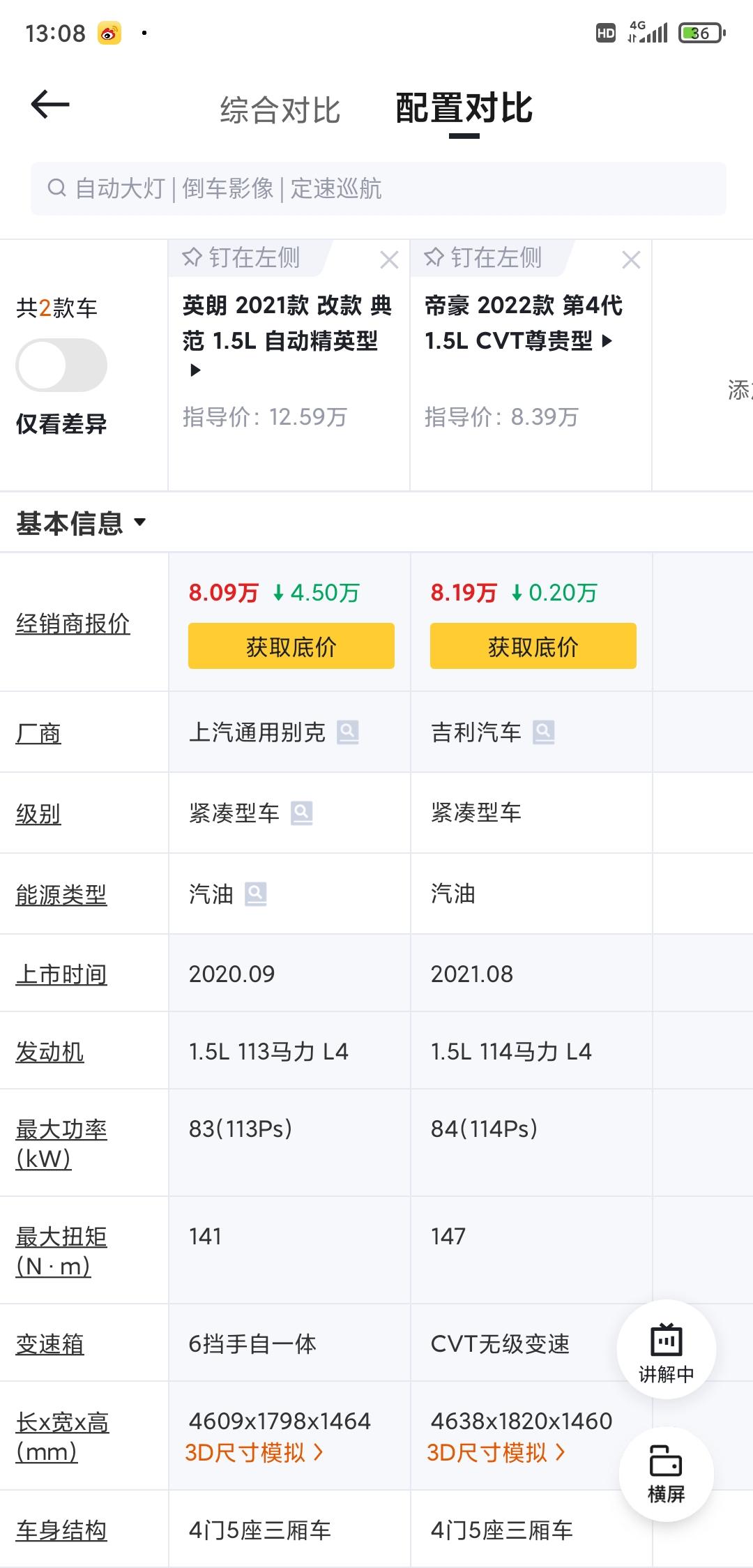
Task: Tap the magnifier icon in search bar
Action: click(x=56, y=188)
